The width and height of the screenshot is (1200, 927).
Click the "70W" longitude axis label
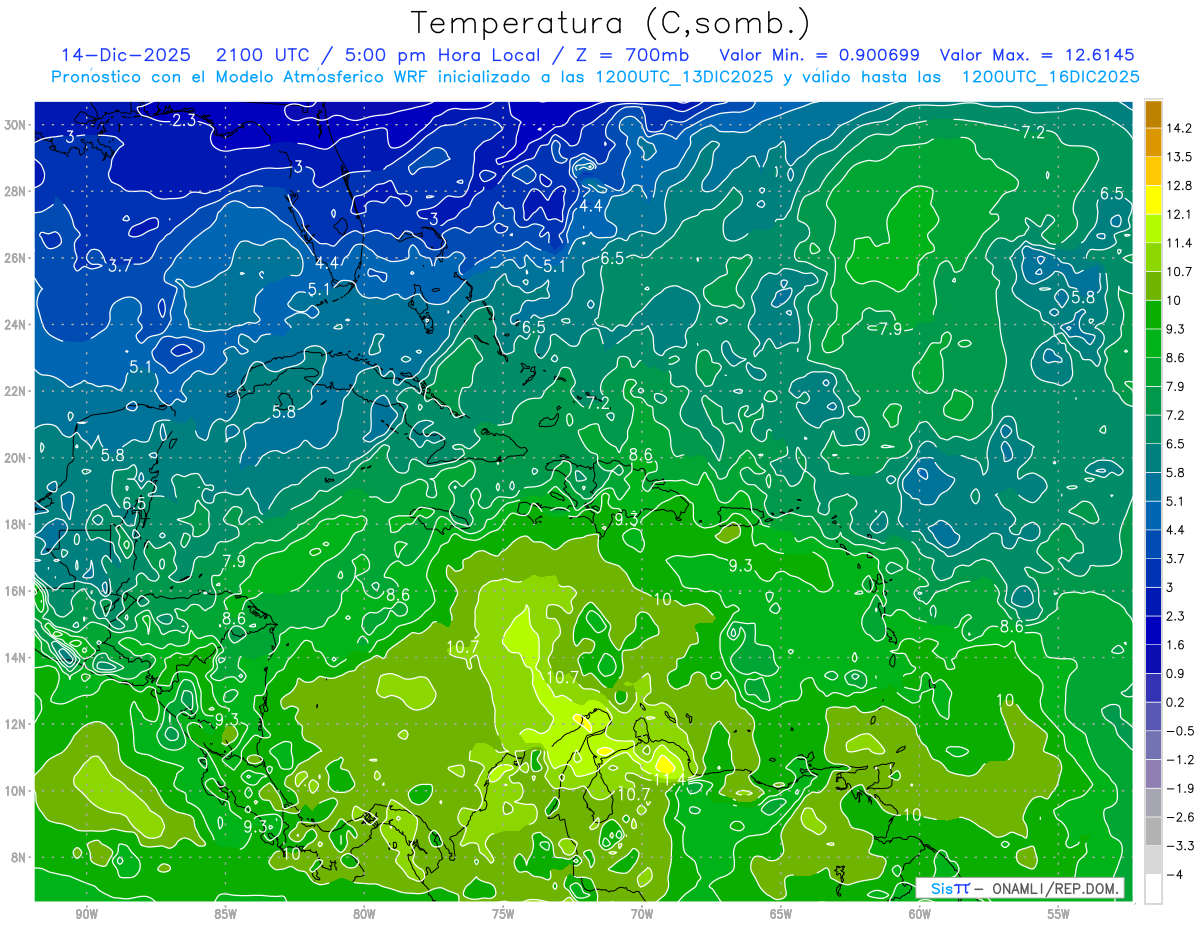click(x=642, y=914)
